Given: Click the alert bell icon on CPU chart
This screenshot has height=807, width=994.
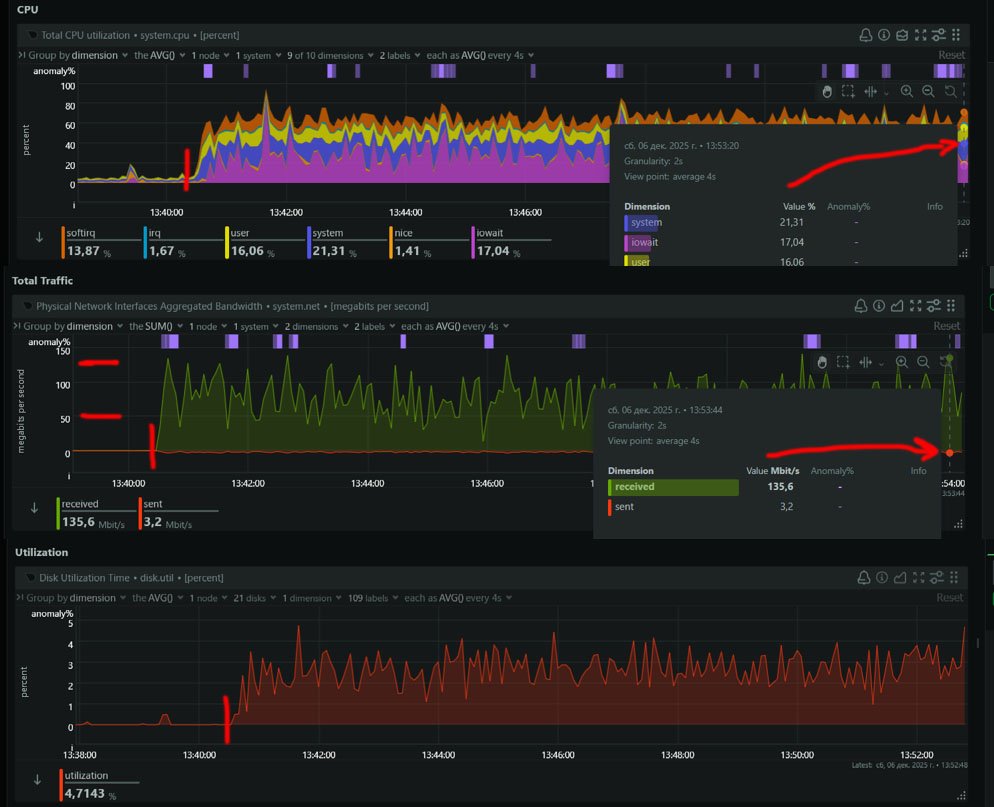Looking at the screenshot, I should [866, 35].
